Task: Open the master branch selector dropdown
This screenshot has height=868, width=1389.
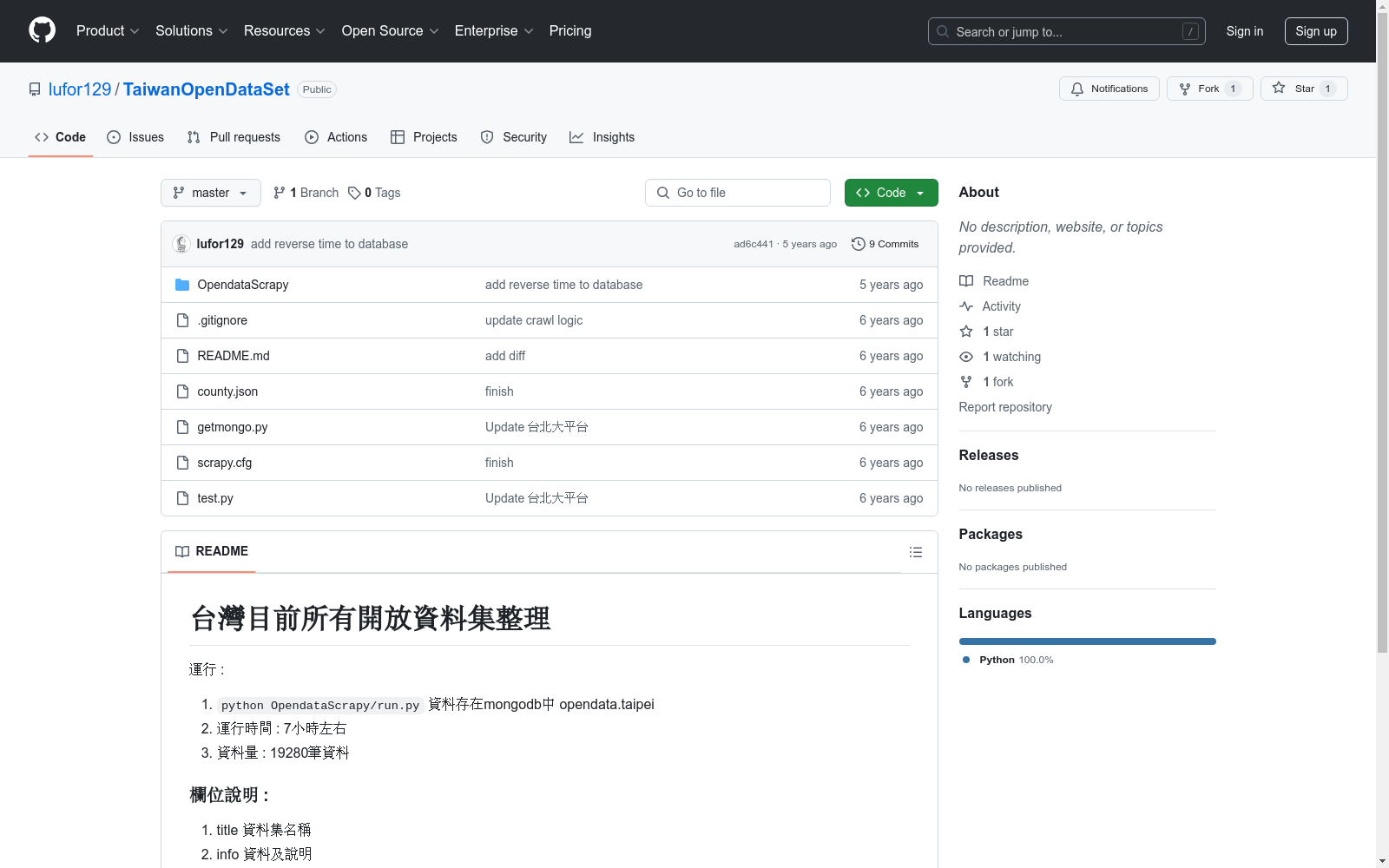Action: pos(211,193)
